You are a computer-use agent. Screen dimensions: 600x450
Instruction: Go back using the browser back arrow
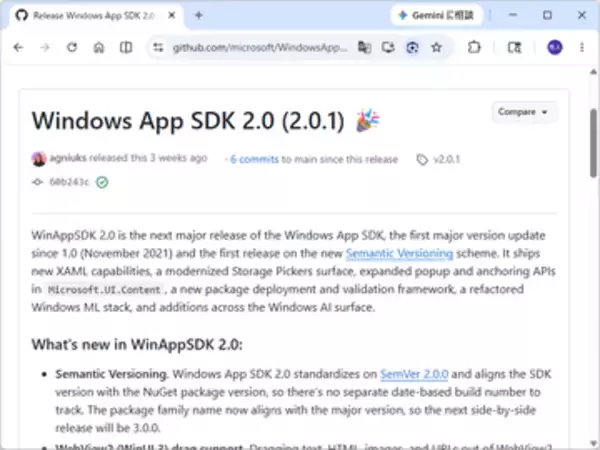coord(18,47)
